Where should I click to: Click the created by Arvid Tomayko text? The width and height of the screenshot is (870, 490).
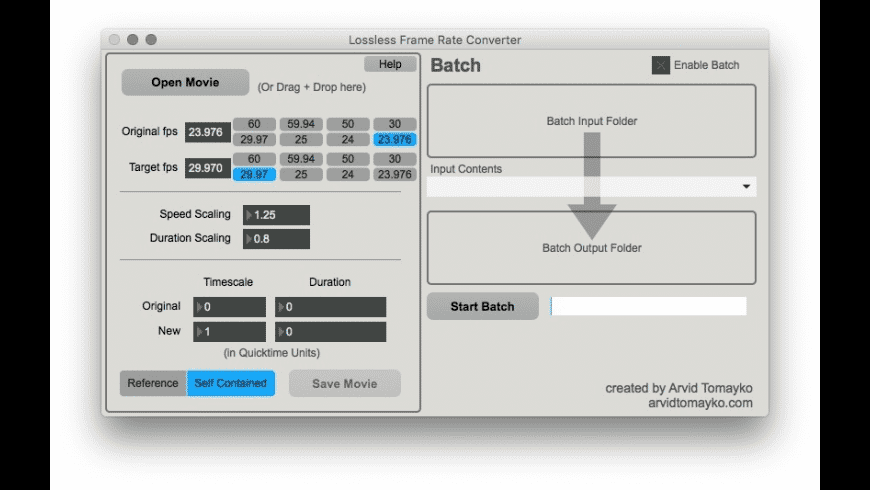[679, 388]
